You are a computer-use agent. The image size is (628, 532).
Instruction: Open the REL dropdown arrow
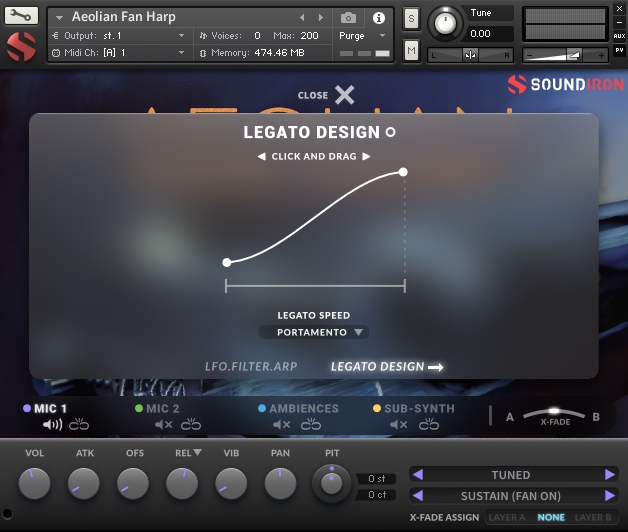(x=197, y=453)
